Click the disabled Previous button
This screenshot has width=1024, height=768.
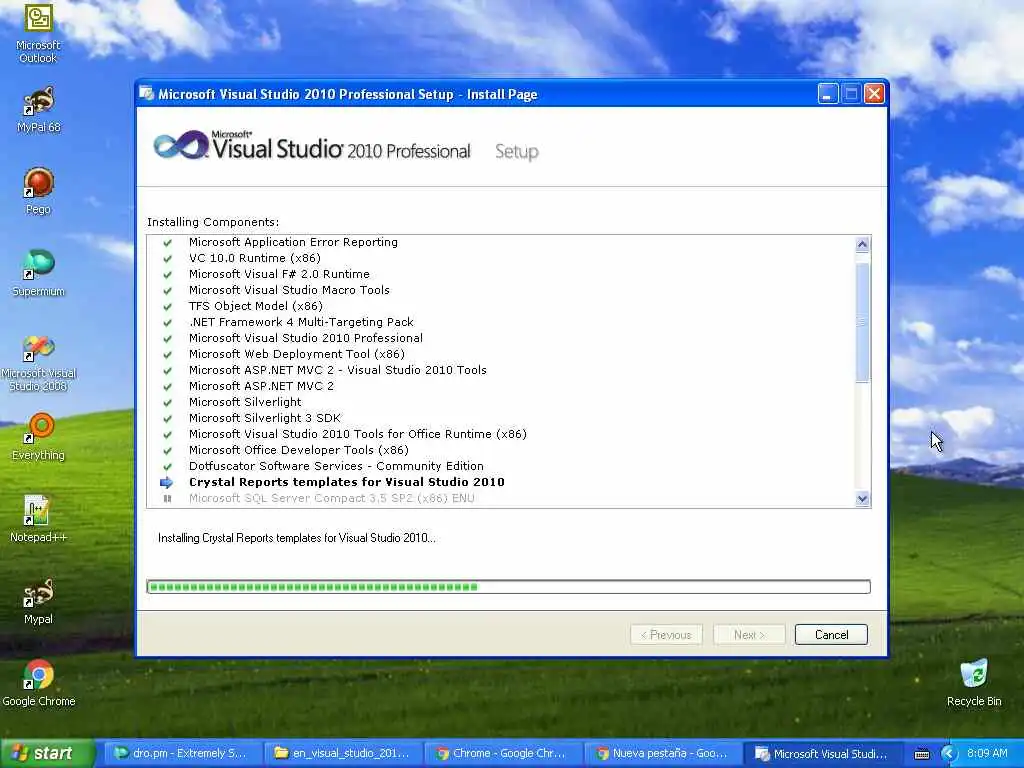coord(666,635)
